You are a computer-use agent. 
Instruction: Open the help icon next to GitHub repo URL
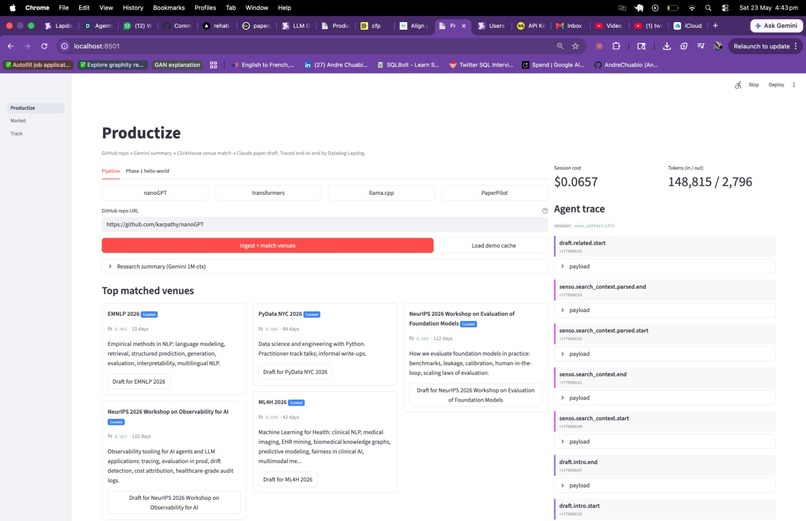pyautogui.click(x=544, y=211)
